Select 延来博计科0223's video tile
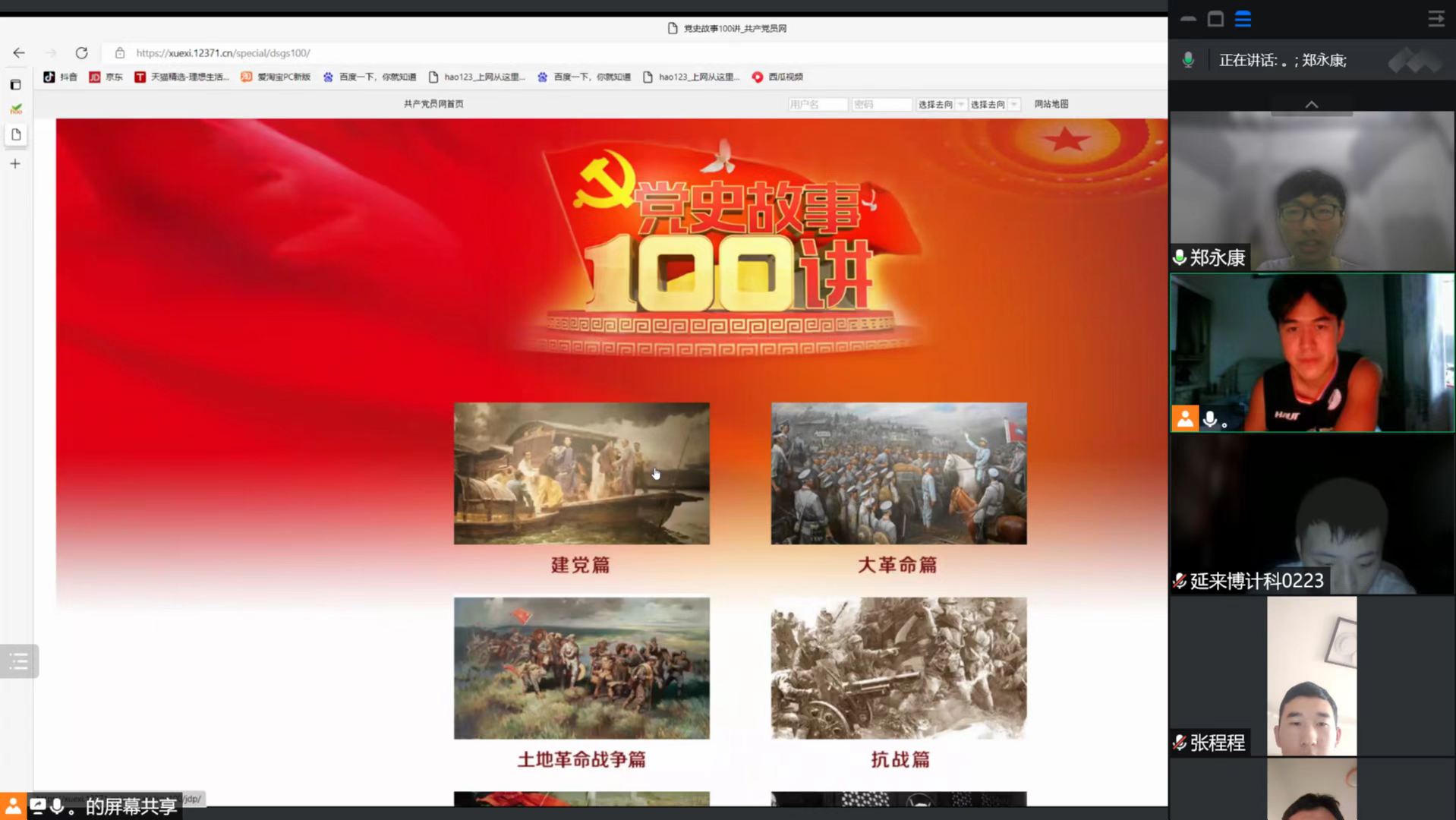1456x820 pixels. click(x=1312, y=514)
